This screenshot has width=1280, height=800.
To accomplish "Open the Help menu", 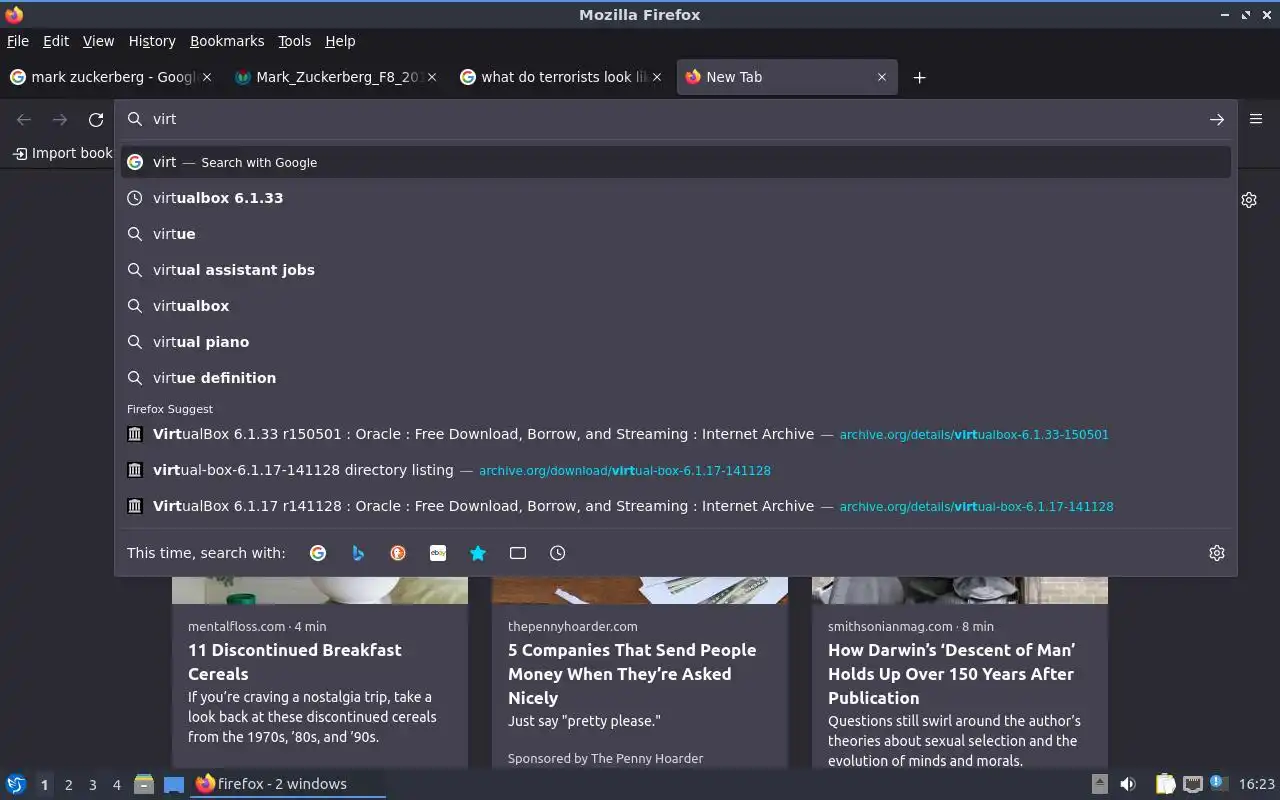I will 340,41.
